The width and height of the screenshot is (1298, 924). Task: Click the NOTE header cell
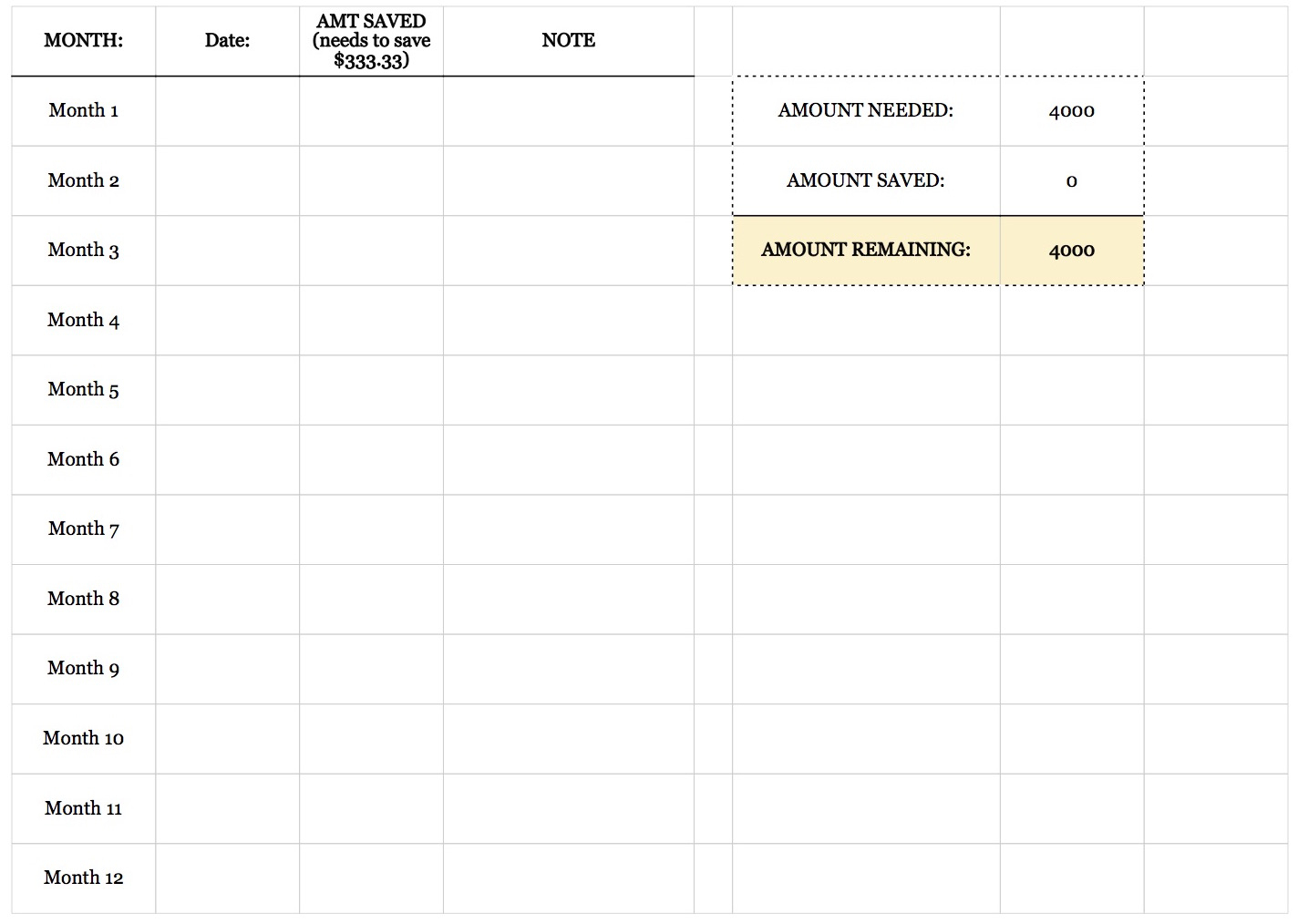[x=568, y=41]
